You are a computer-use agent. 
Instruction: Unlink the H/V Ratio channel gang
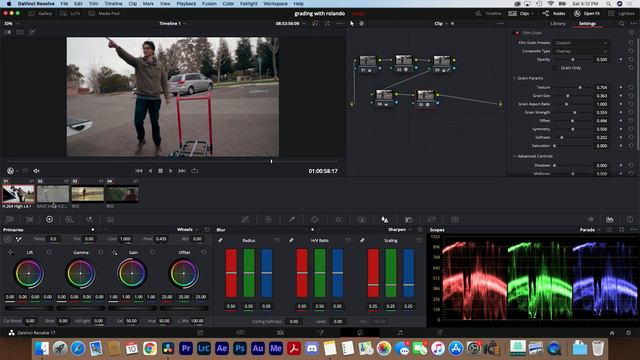click(291, 240)
